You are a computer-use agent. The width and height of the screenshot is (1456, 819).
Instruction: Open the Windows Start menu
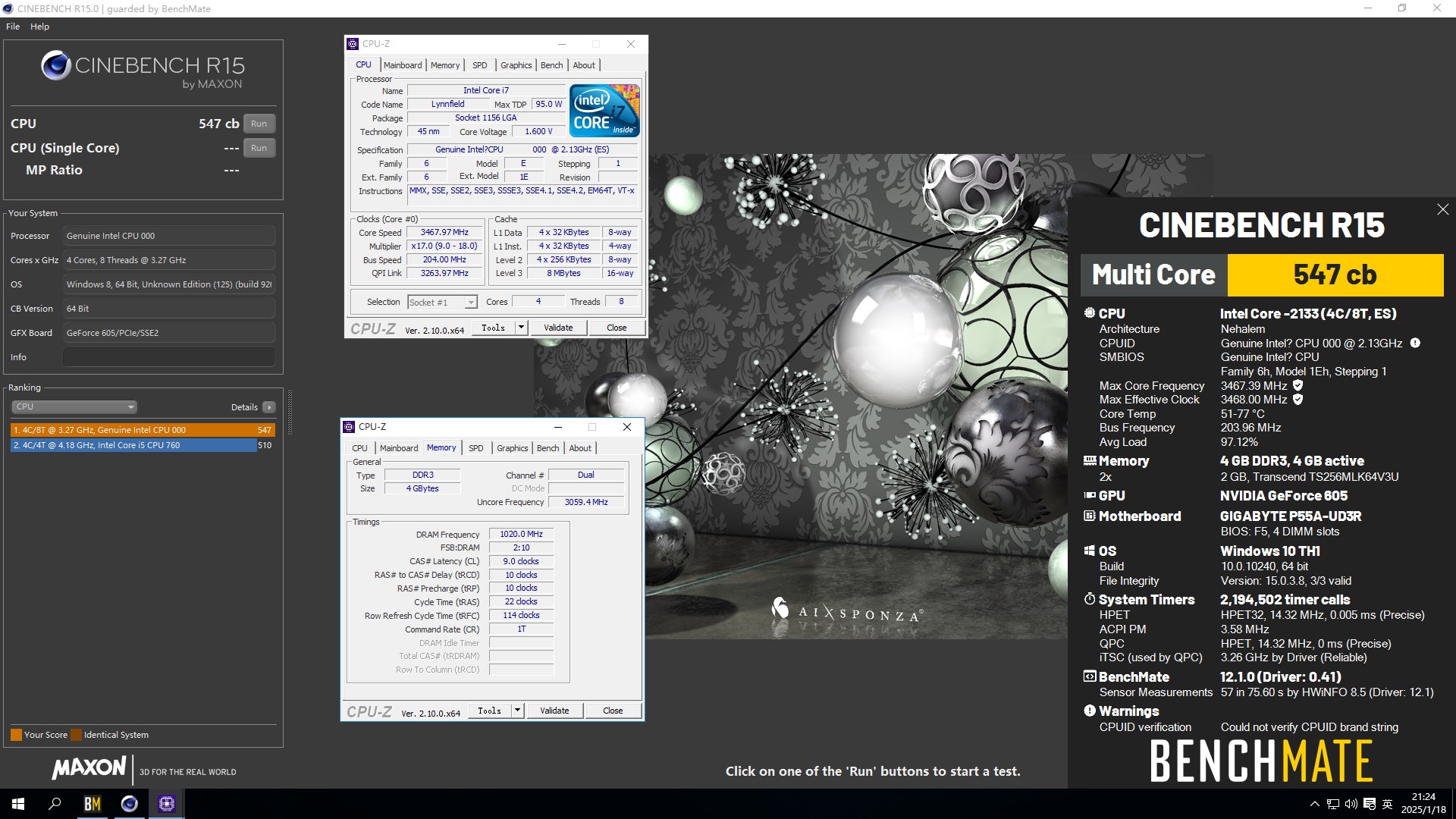point(18,804)
